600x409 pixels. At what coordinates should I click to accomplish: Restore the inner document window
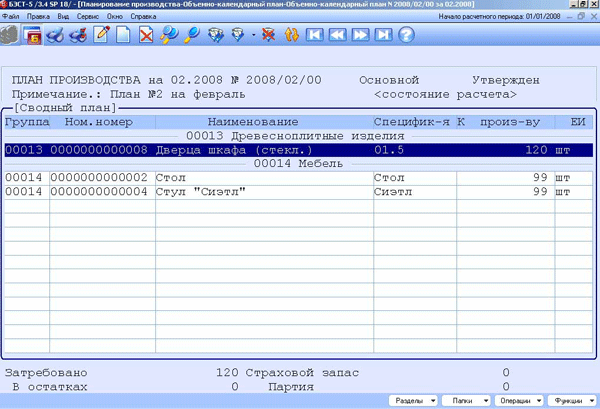(x=581, y=16)
